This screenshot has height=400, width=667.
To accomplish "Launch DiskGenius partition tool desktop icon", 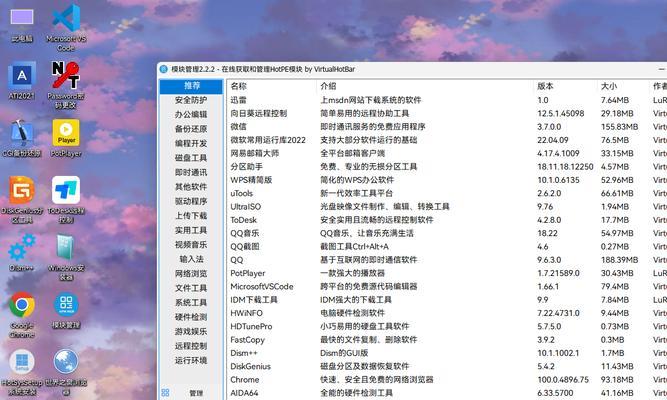I will click(x=22, y=200).
